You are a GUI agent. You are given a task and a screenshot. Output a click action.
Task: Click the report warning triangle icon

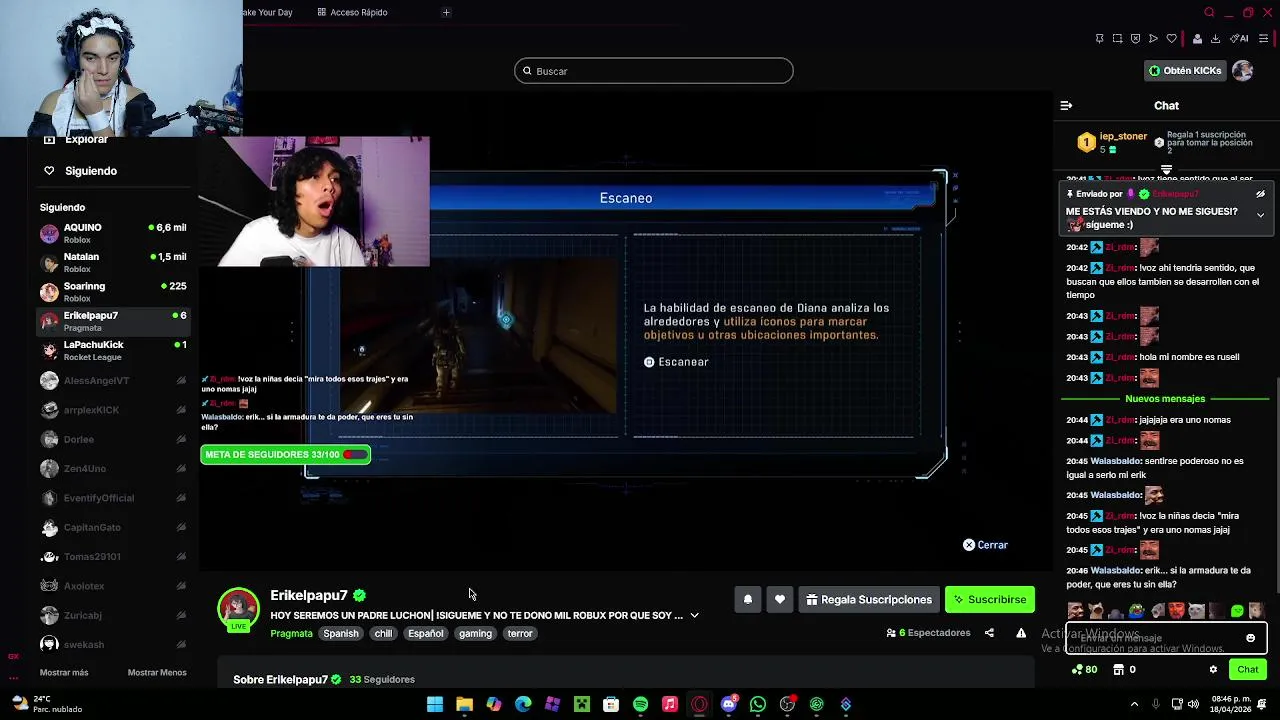pos(1021,633)
